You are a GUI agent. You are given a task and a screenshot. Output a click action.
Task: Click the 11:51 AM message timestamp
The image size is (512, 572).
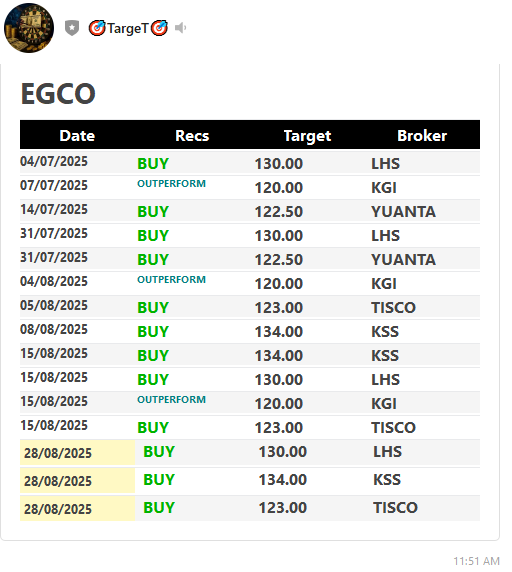[476, 561]
